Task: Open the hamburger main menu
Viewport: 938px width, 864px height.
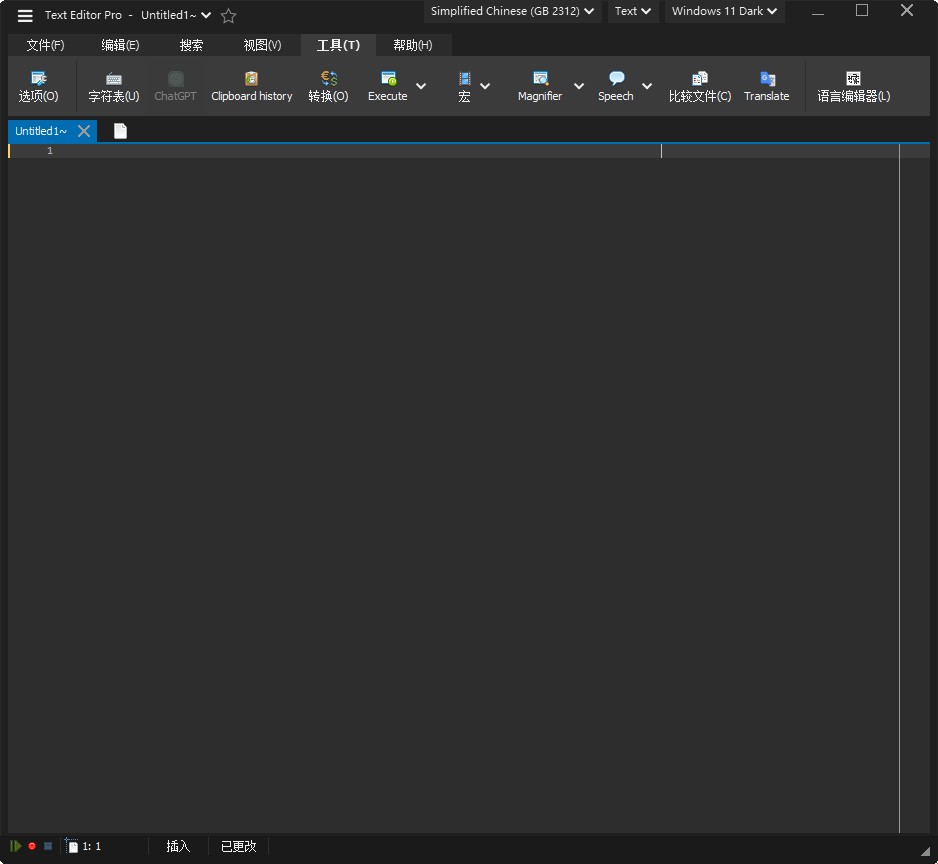Action: (x=25, y=16)
